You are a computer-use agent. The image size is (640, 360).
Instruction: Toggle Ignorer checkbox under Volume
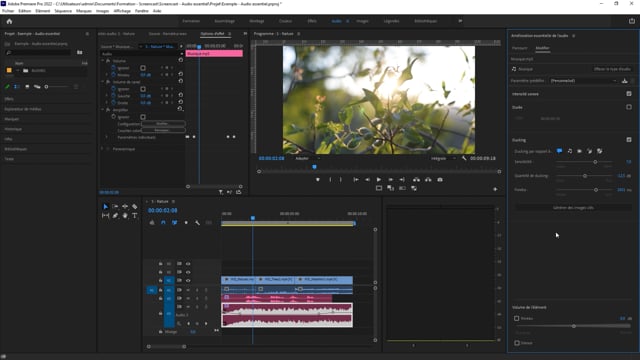pos(143,68)
